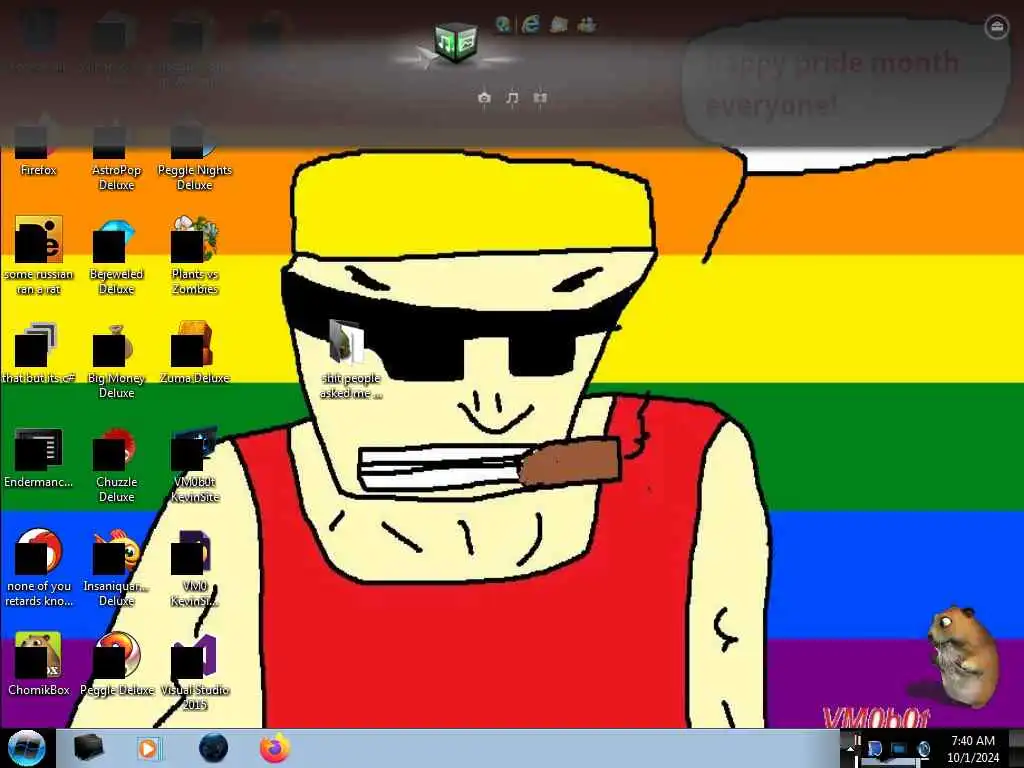Launch Firefox from the taskbar
The width and height of the screenshot is (1024, 768).
click(x=275, y=748)
